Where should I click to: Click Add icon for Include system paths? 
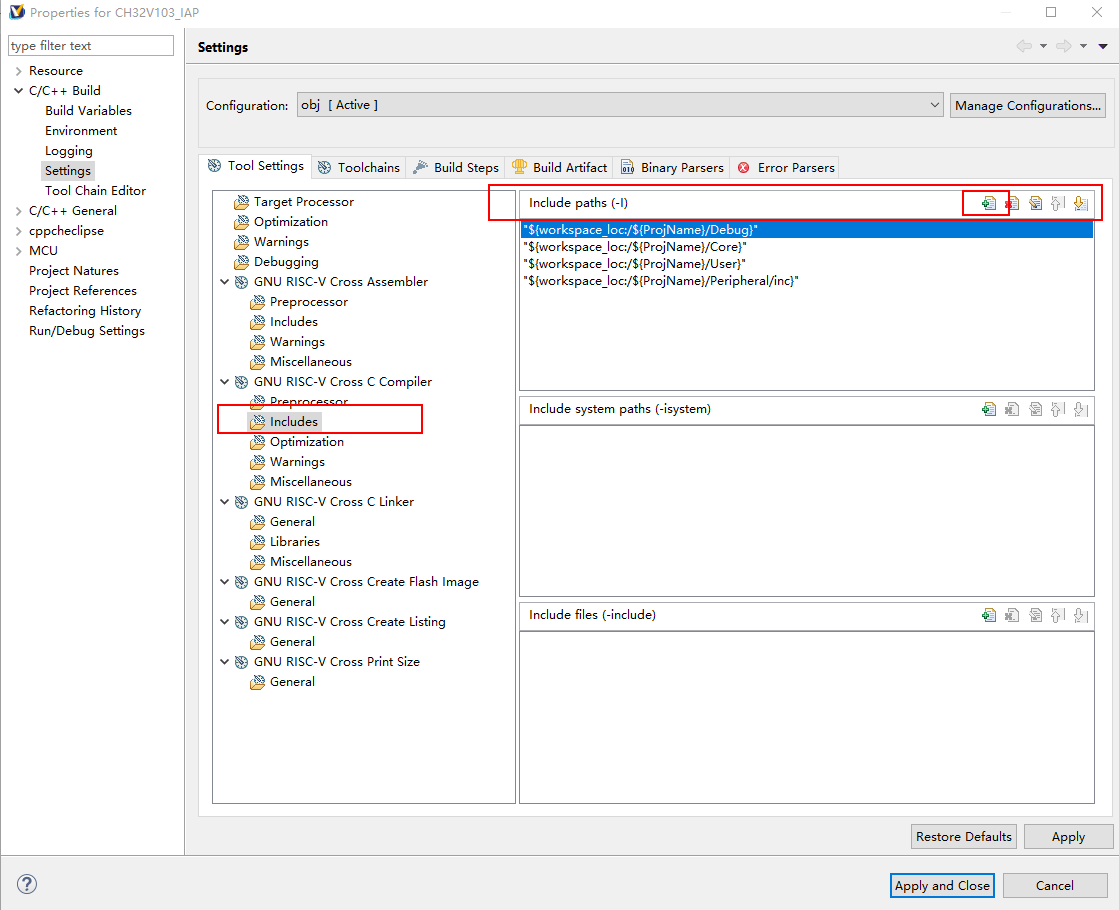tap(988, 409)
